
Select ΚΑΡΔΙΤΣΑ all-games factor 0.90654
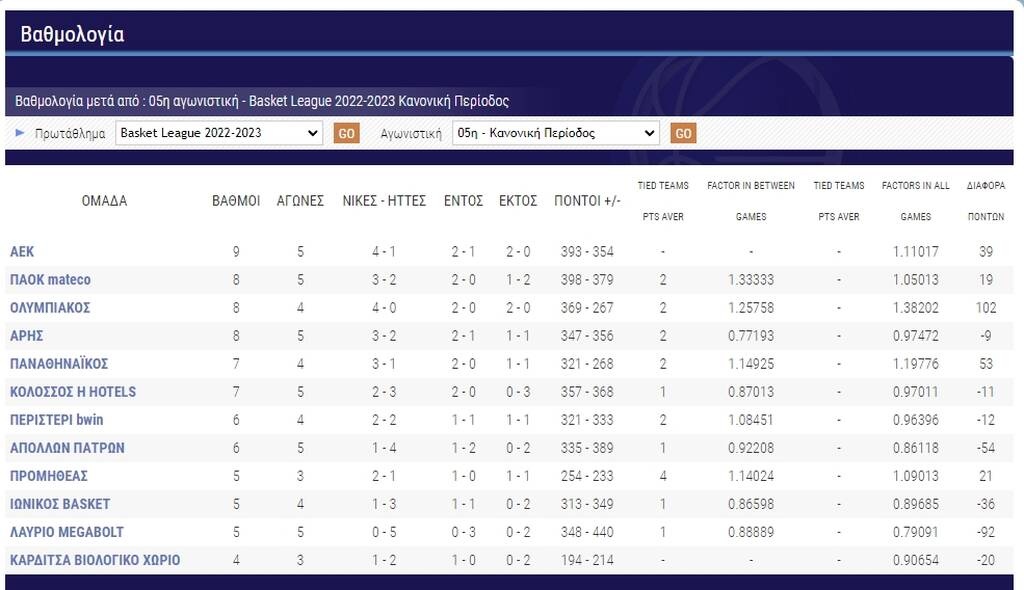pyautogui.click(x=916, y=561)
